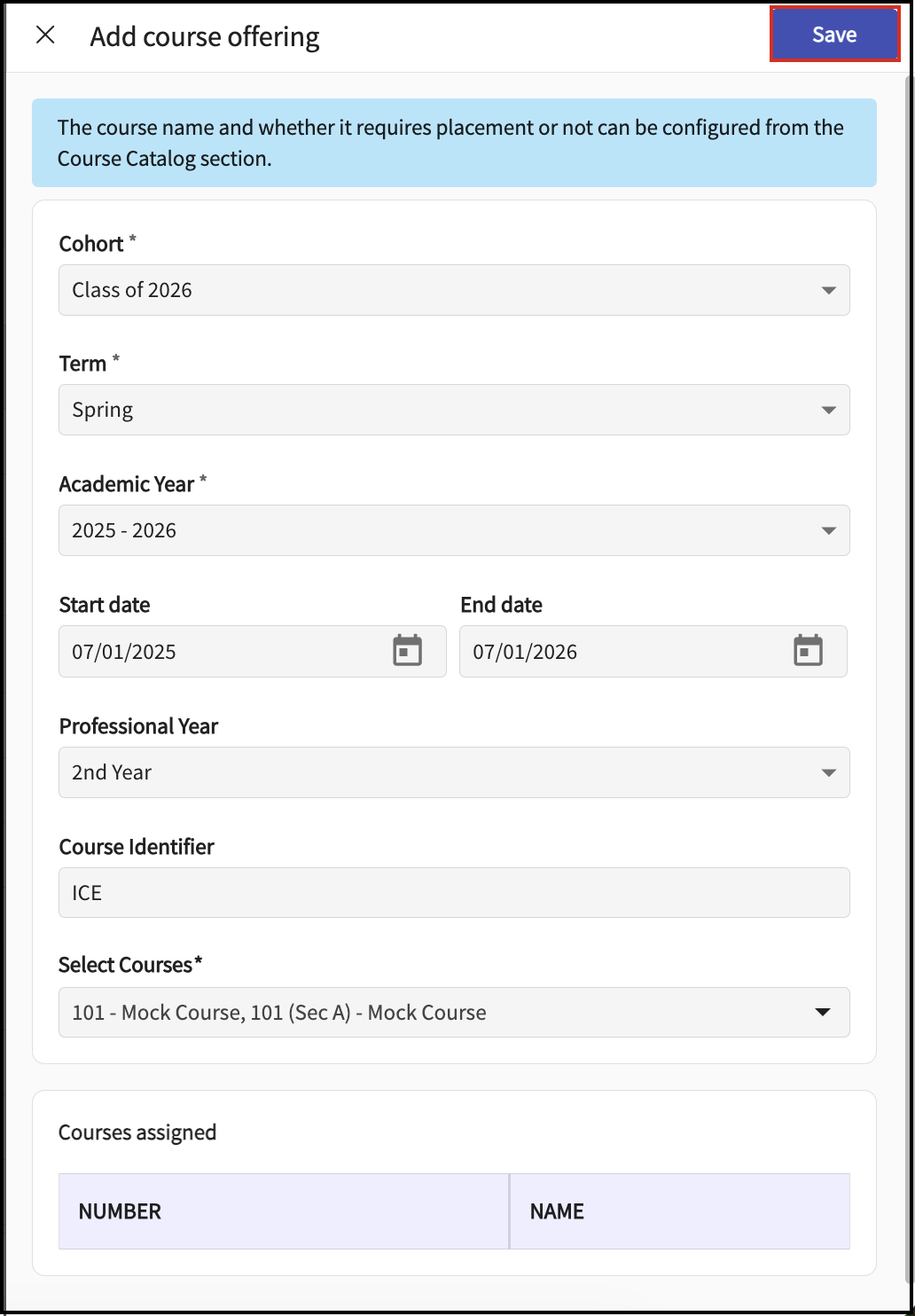This screenshot has height=1316, width=915.
Task: Expand the Term dropdown showing Spring
Action: pos(453,410)
